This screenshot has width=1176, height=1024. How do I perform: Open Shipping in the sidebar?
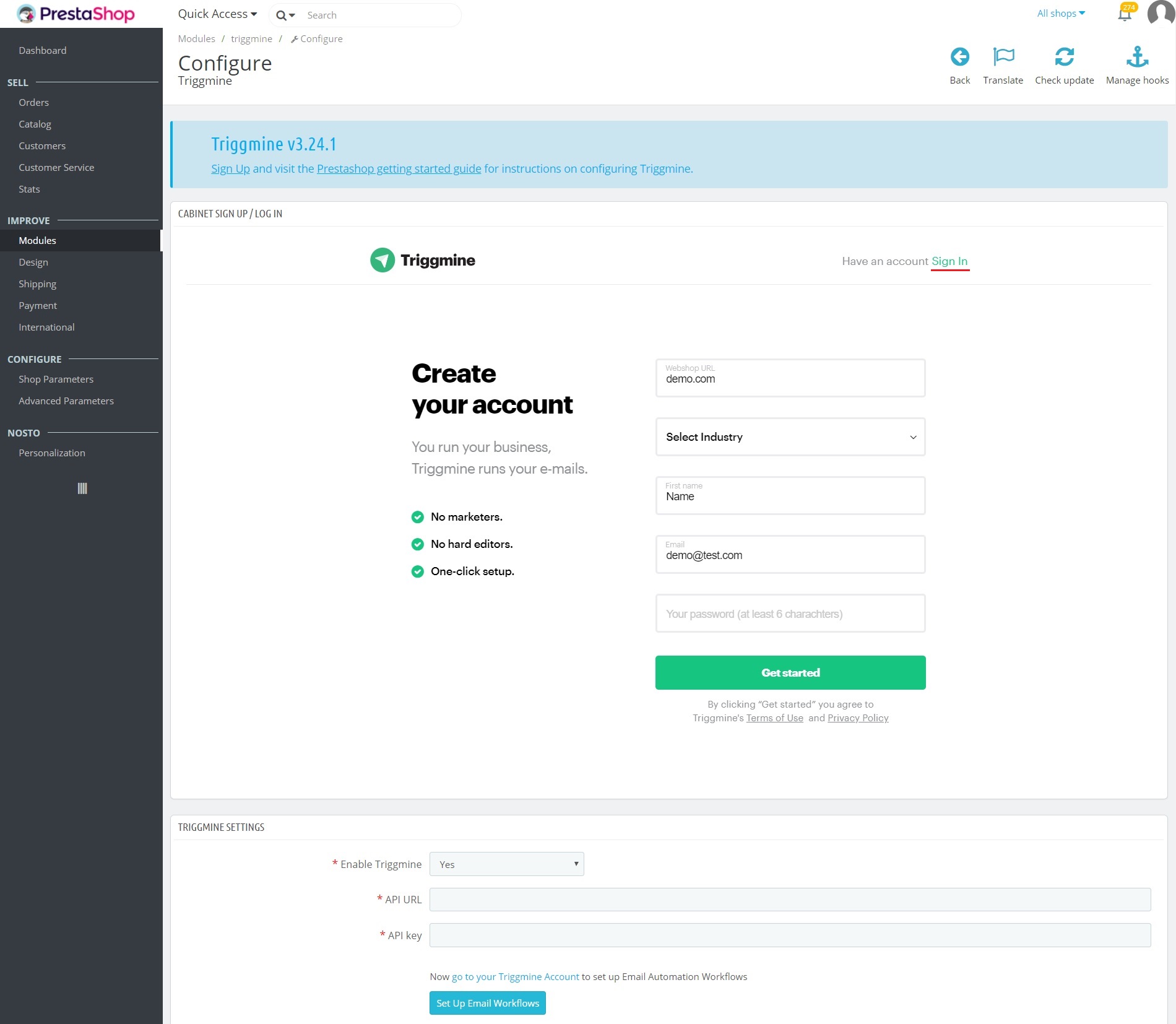pos(37,284)
